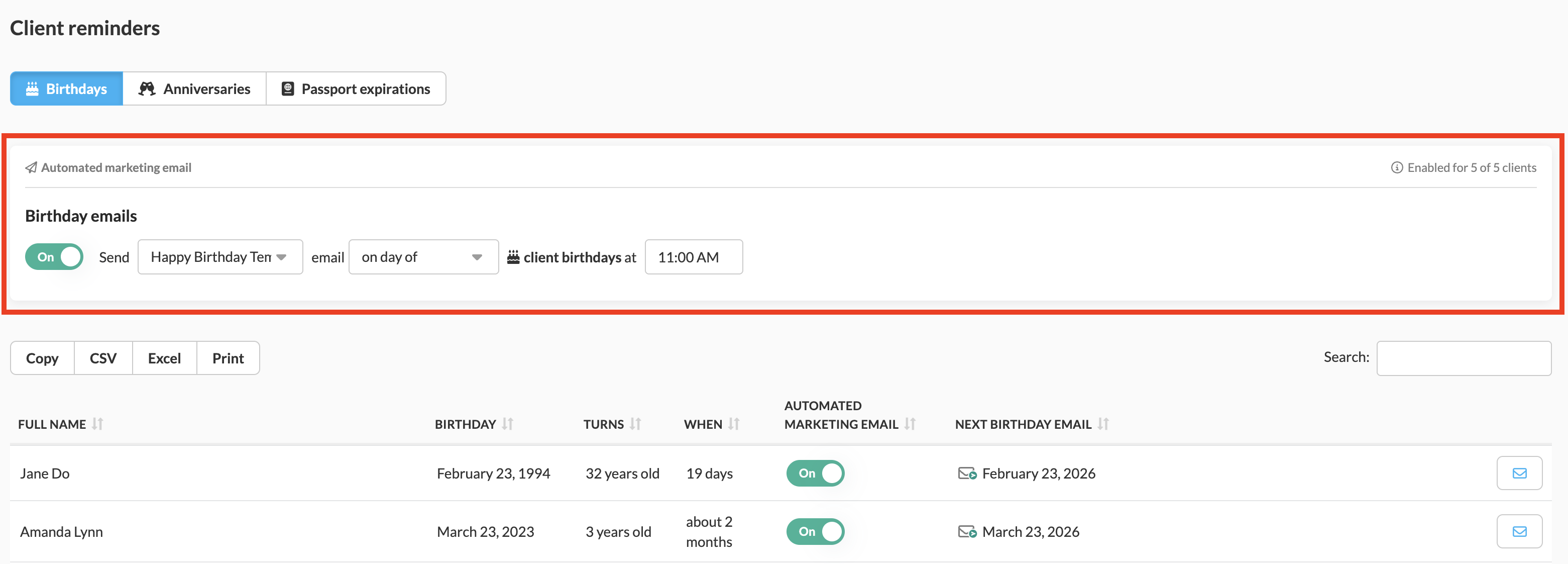This screenshot has height=564, width=1568.
Task: Disable automated email toggle for Jane Do
Action: click(x=815, y=473)
